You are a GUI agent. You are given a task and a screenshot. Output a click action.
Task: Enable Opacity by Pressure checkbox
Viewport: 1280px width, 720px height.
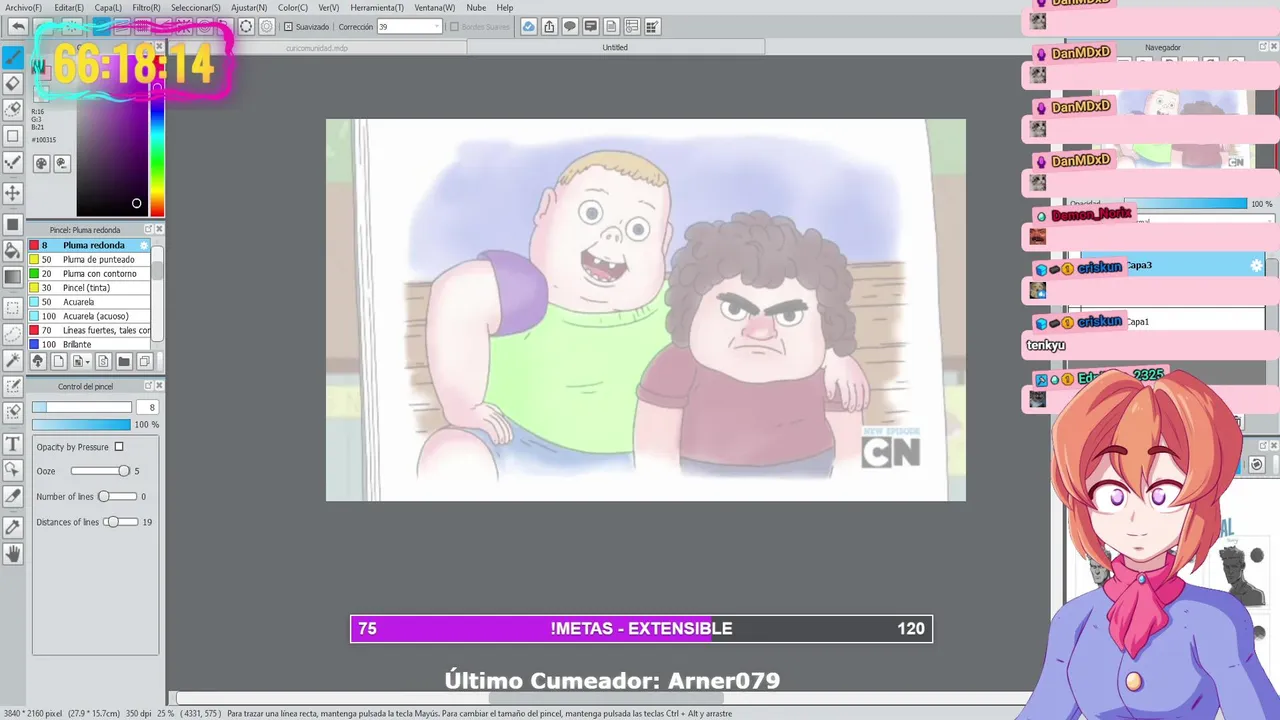tap(119, 447)
